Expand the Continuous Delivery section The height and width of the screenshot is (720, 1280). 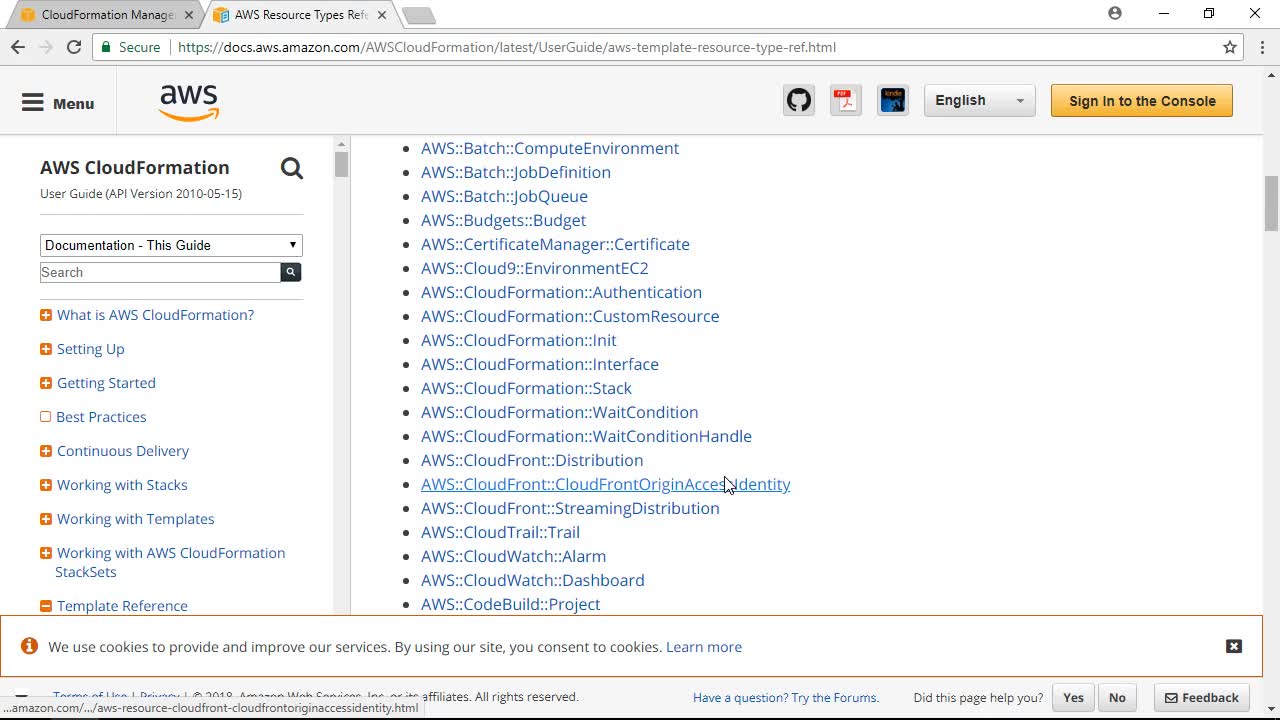pos(45,451)
